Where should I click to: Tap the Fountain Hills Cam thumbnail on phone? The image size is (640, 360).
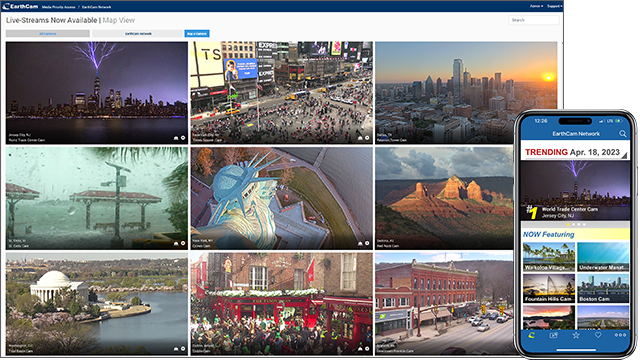click(x=549, y=288)
